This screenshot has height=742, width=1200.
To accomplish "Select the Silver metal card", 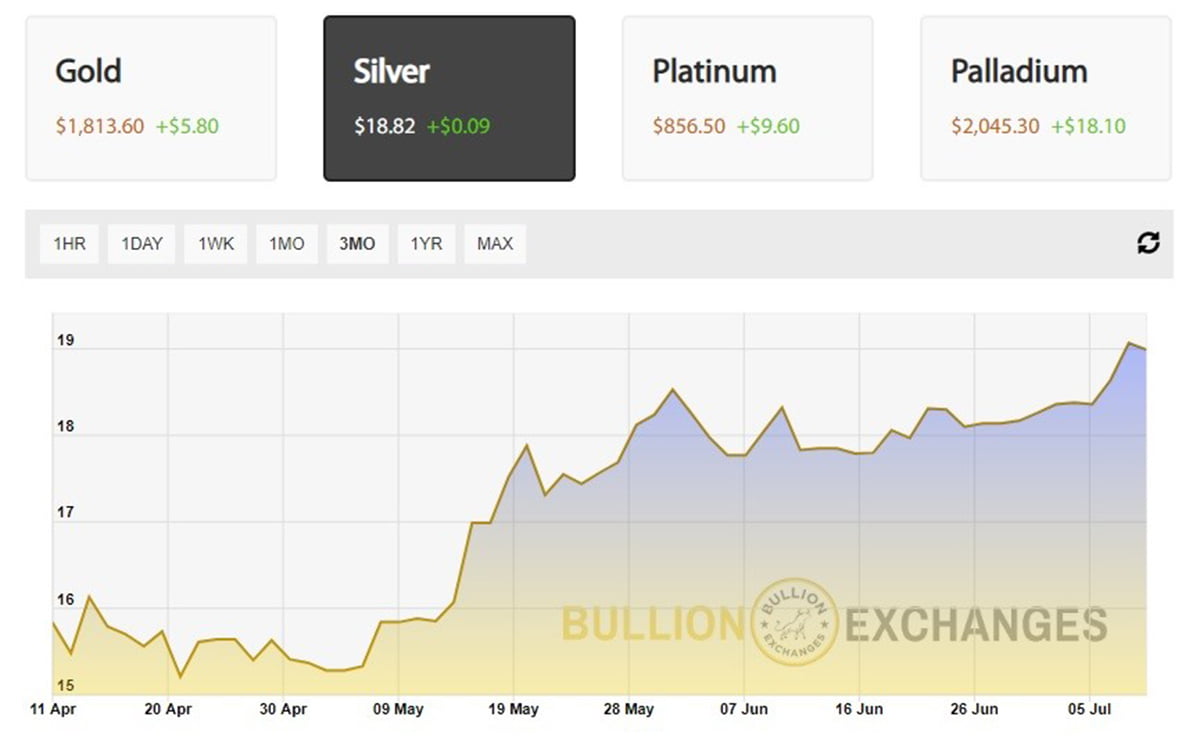I will pyautogui.click(x=449, y=95).
